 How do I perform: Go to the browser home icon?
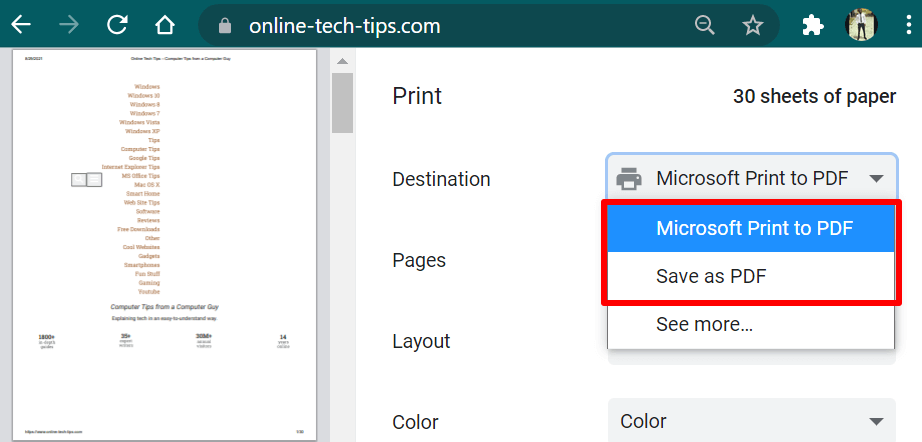coord(165,25)
